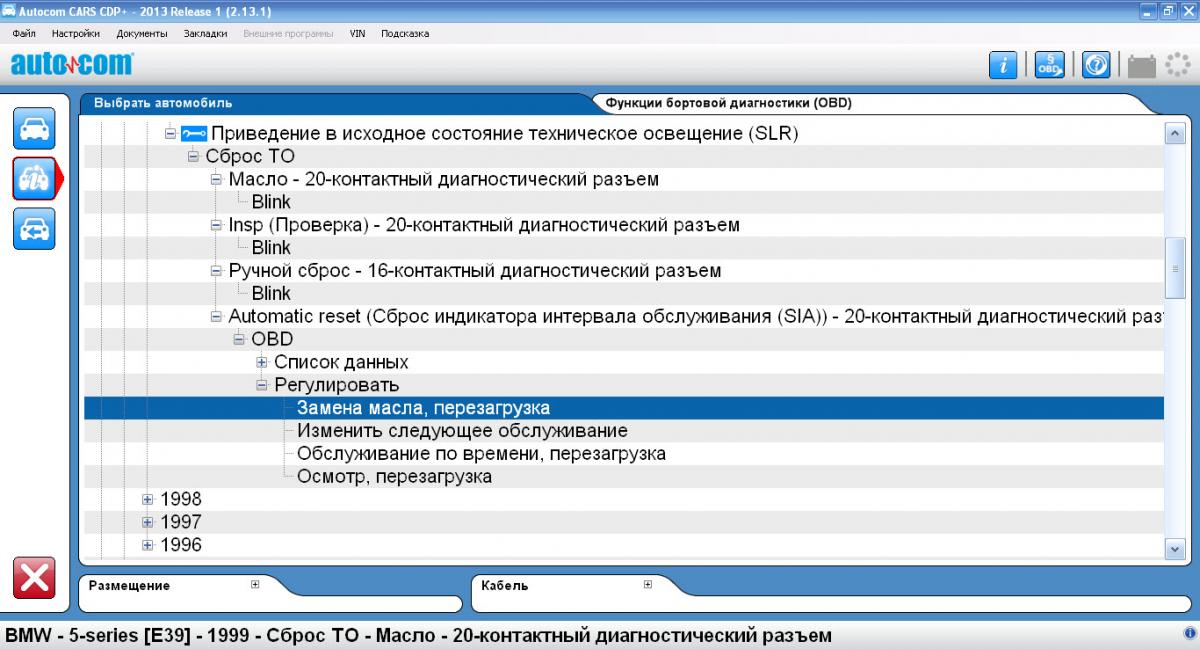Collapse the OBD tree node
The image size is (1200, 649).
(239, 339)
